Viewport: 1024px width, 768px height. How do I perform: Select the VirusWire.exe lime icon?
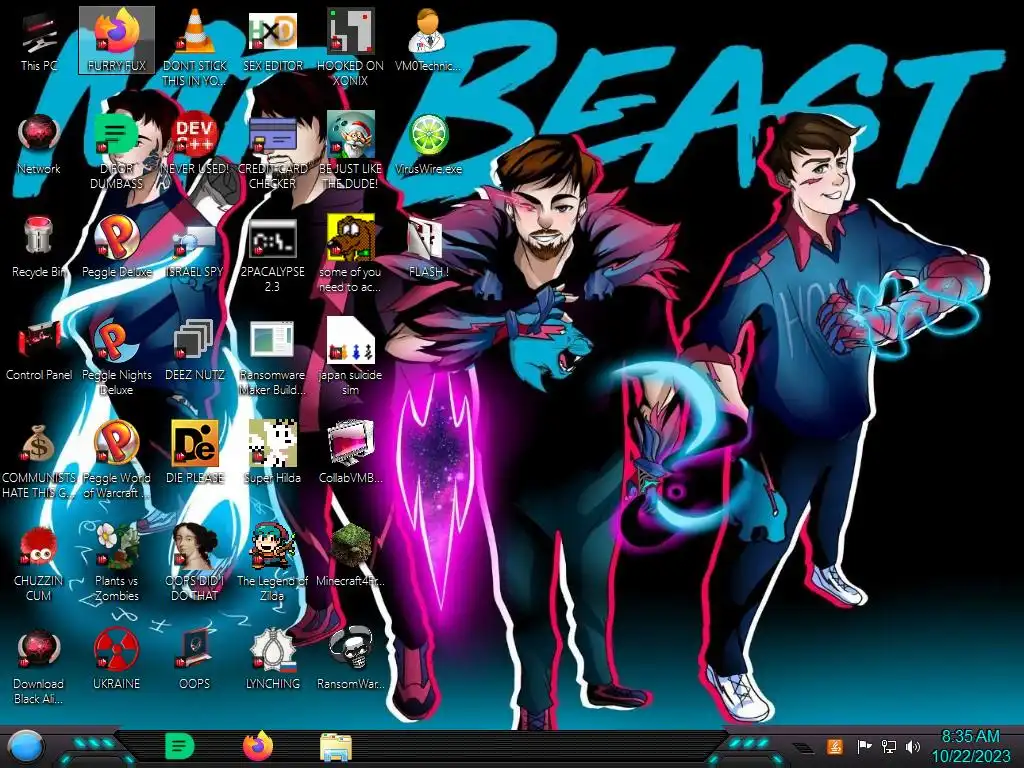(x=428, y=145)
